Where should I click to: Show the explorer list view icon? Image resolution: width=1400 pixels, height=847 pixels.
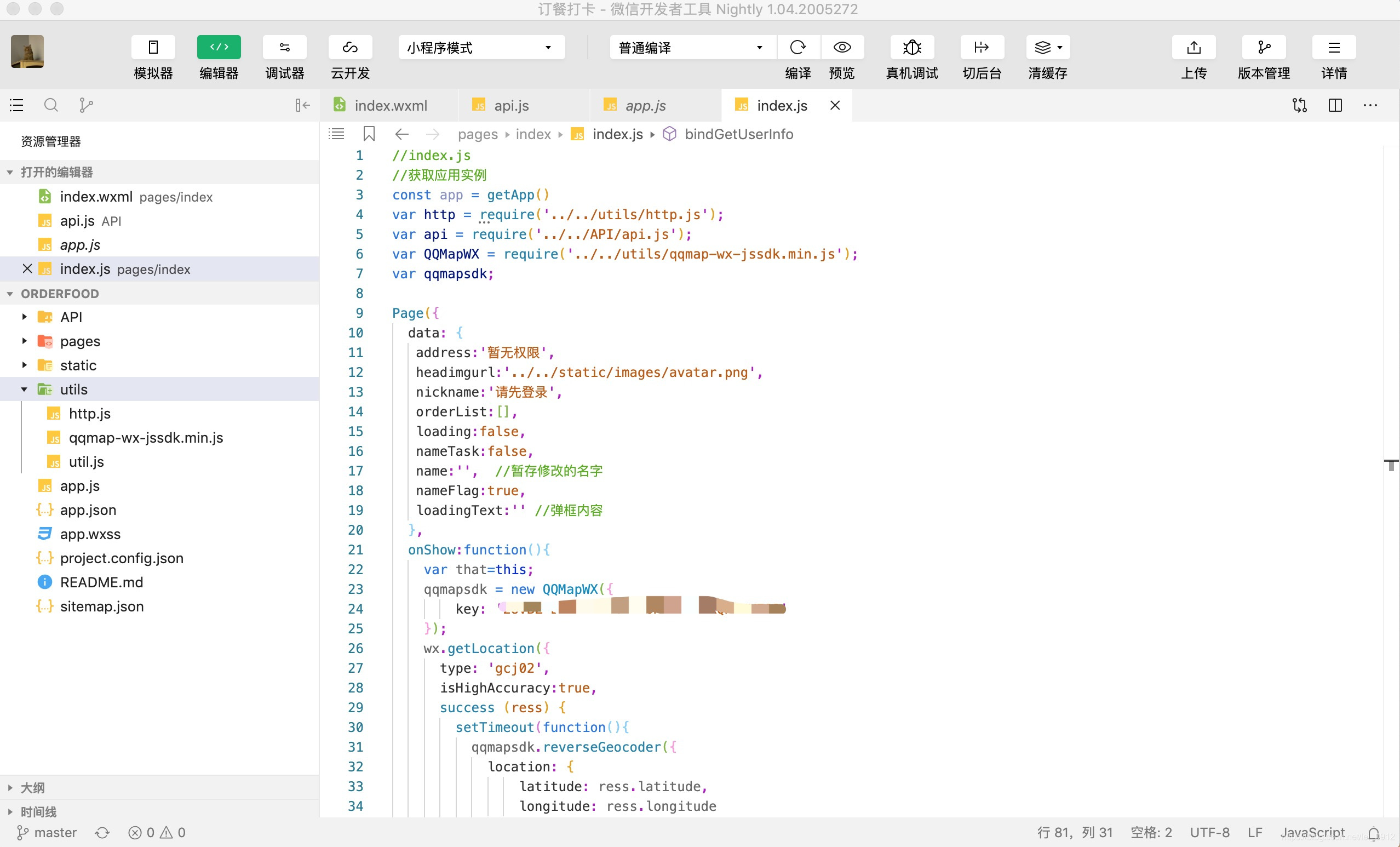pyautogui.click(x=16, y=105)
